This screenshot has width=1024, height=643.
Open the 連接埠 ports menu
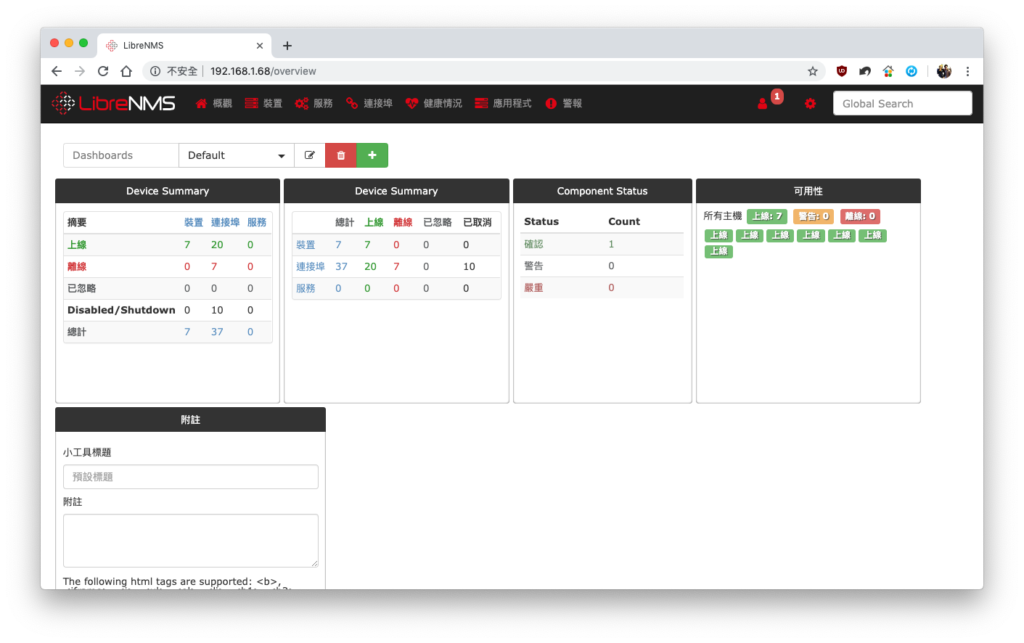tap(370, 104)
